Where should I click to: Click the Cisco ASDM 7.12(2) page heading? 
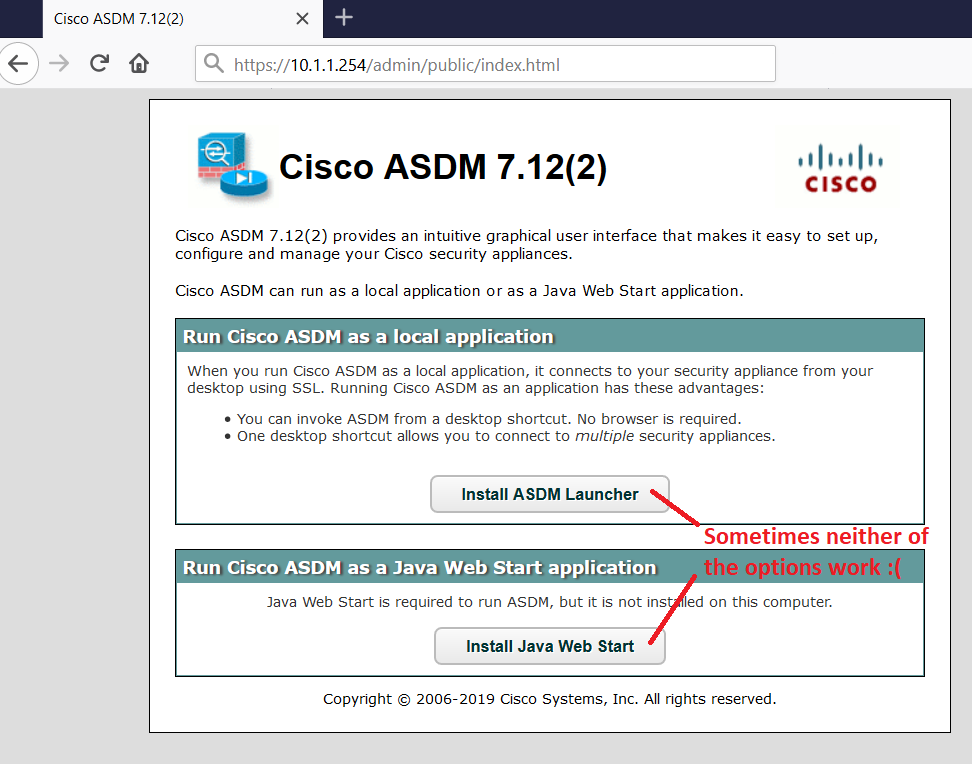tap(446, 167)
